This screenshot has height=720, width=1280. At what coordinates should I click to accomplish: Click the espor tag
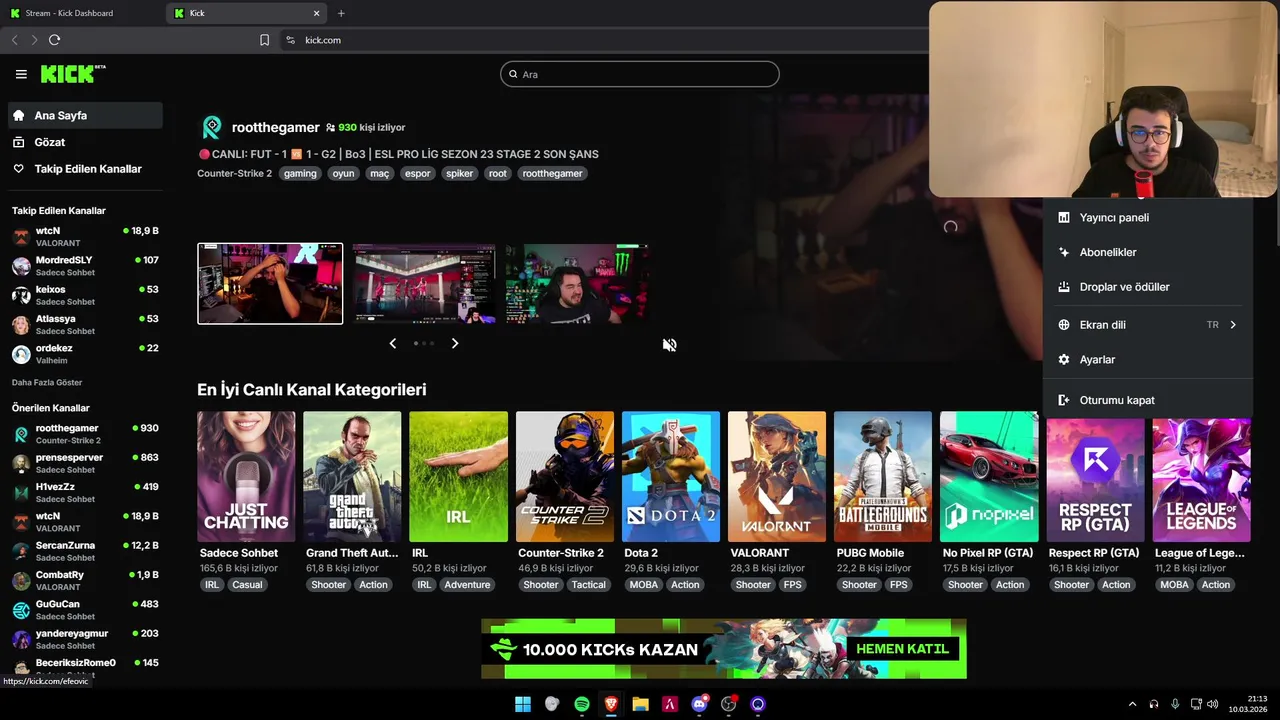click(x=417, y=173)
